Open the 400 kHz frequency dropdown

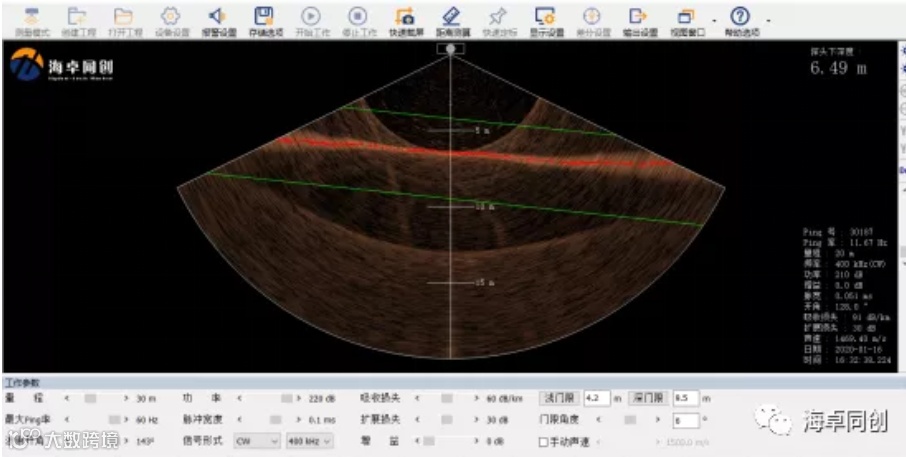[310, 441]
